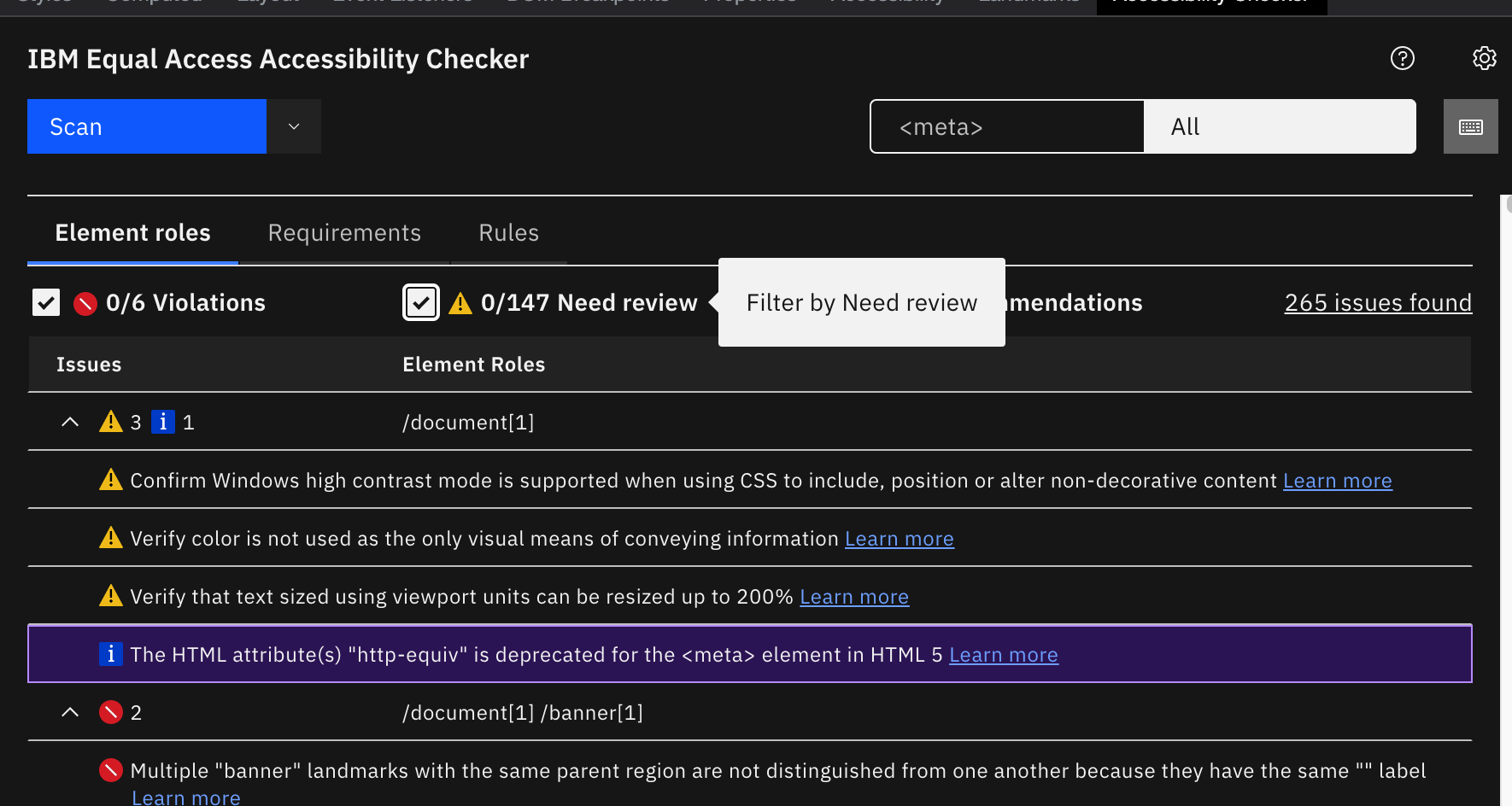Click the red violation icon on the banner landmarks row
The image size is (1512, 806).
click(x=110, y=769)
